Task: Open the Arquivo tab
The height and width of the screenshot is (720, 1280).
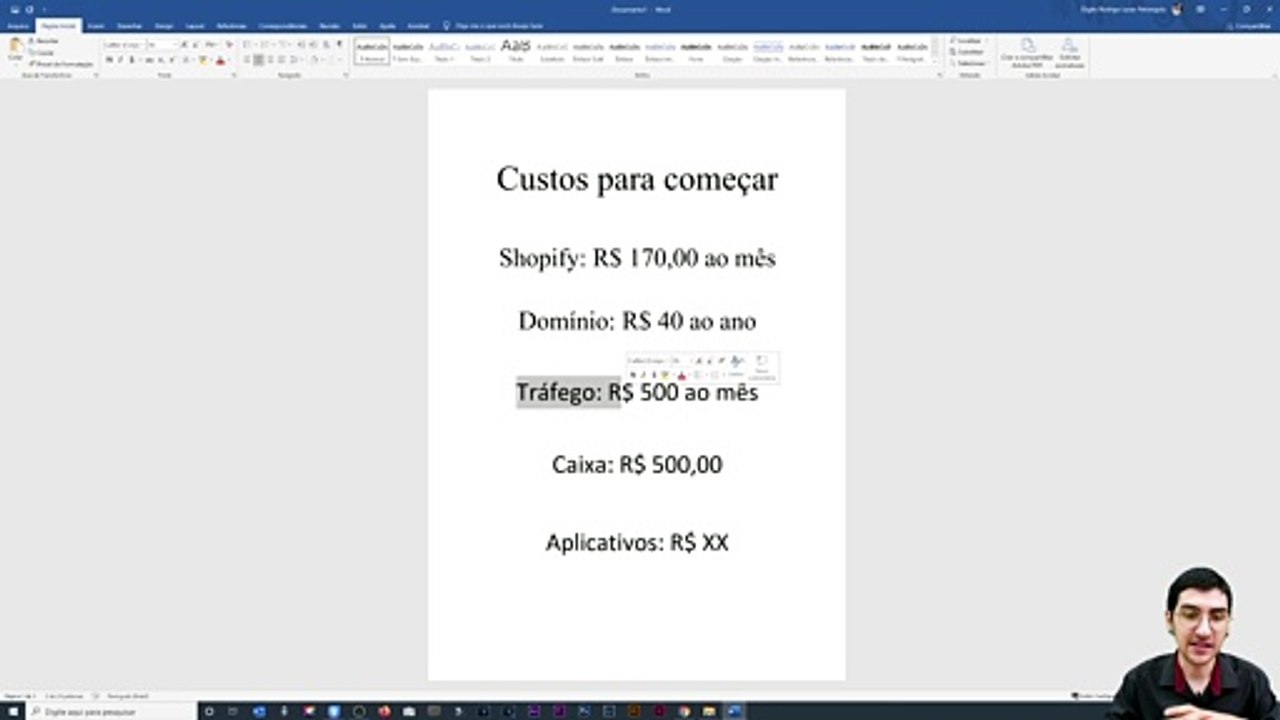Action: (18, 26)
